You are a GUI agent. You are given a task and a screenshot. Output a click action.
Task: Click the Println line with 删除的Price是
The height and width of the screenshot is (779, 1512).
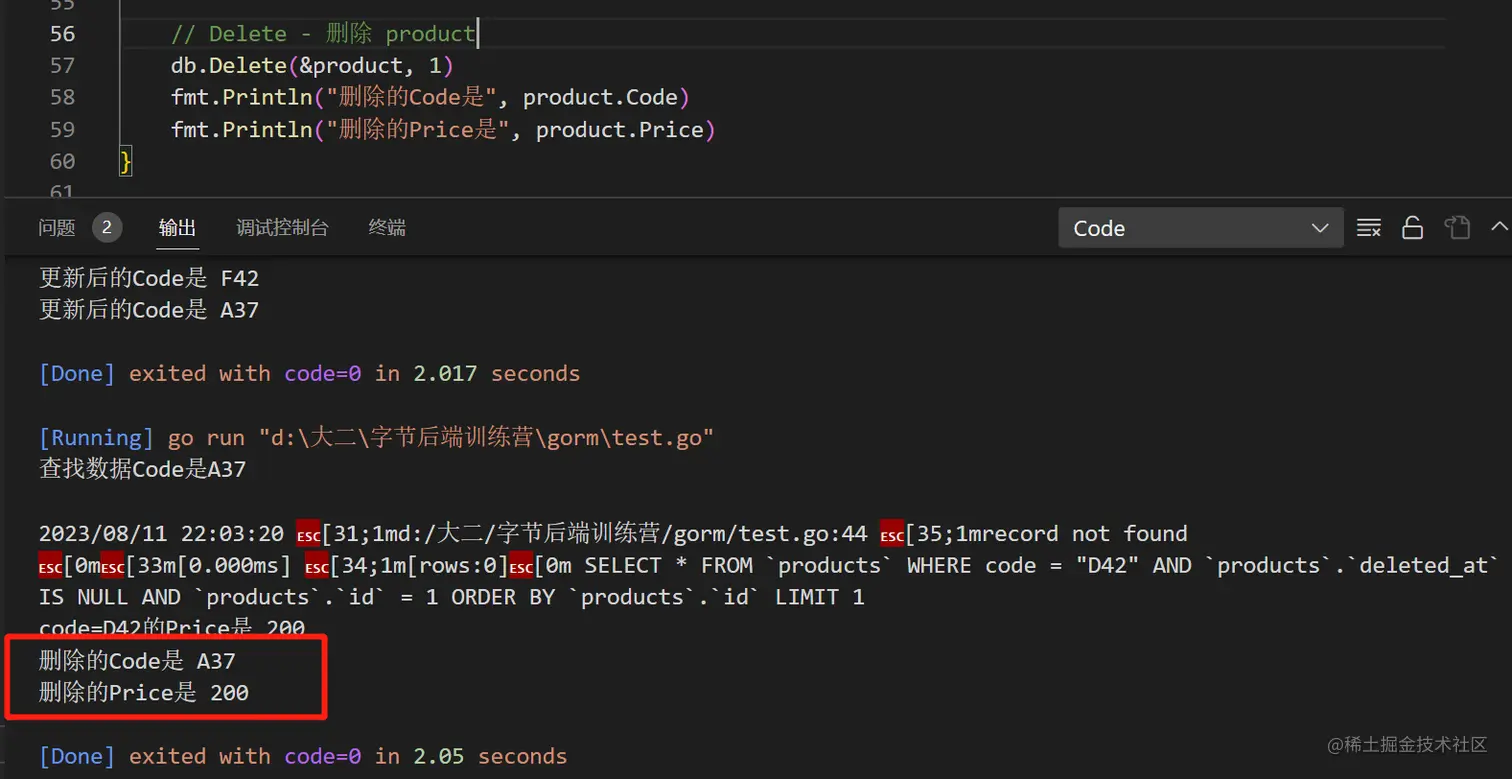point(443,130)
